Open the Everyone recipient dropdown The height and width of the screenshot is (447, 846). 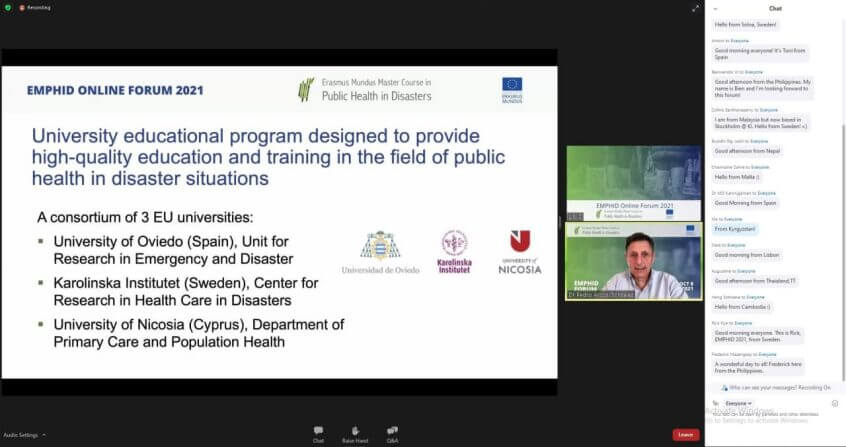click(x=739, y=403)
